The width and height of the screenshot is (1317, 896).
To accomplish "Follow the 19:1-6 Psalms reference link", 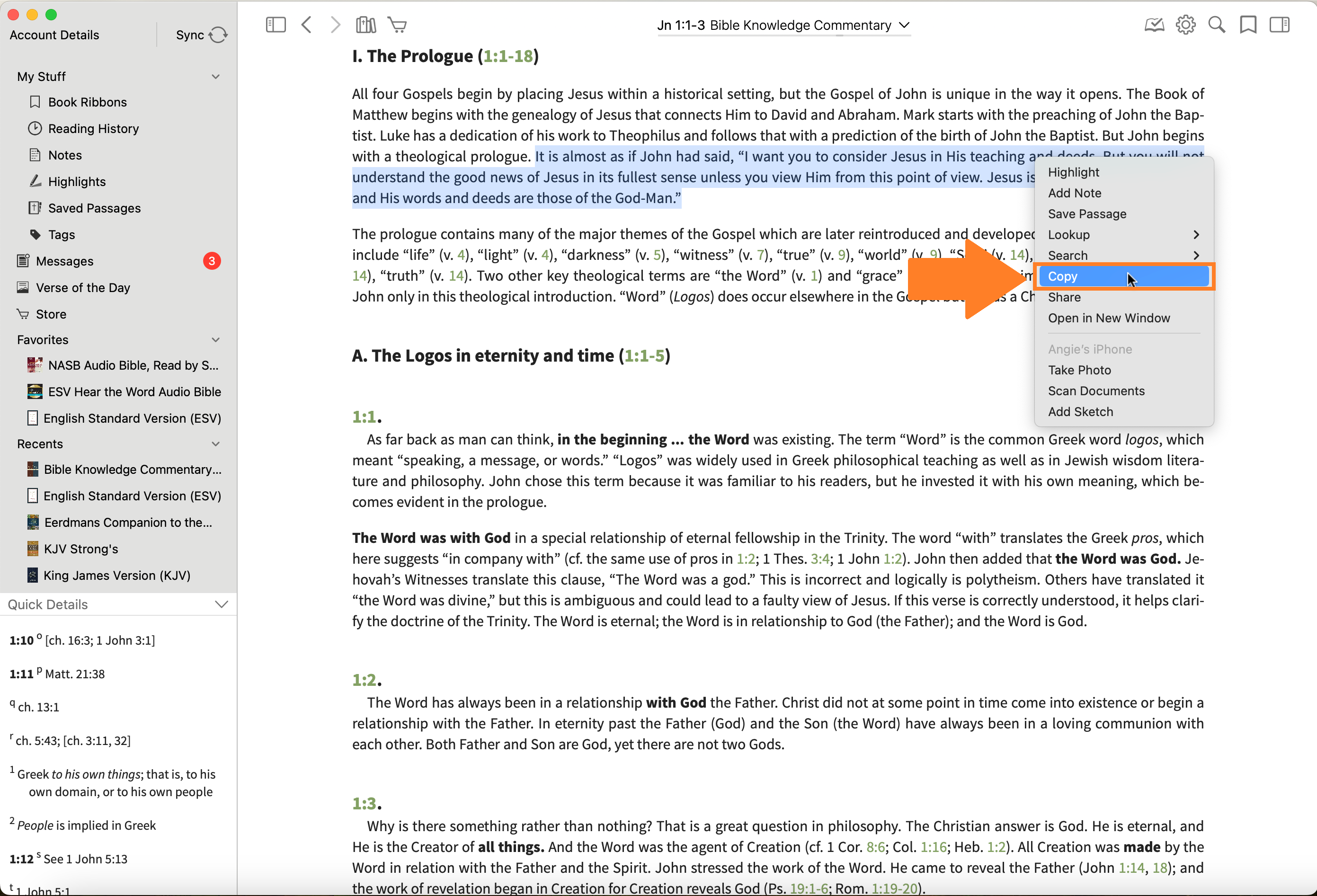I will coord(809,888).
